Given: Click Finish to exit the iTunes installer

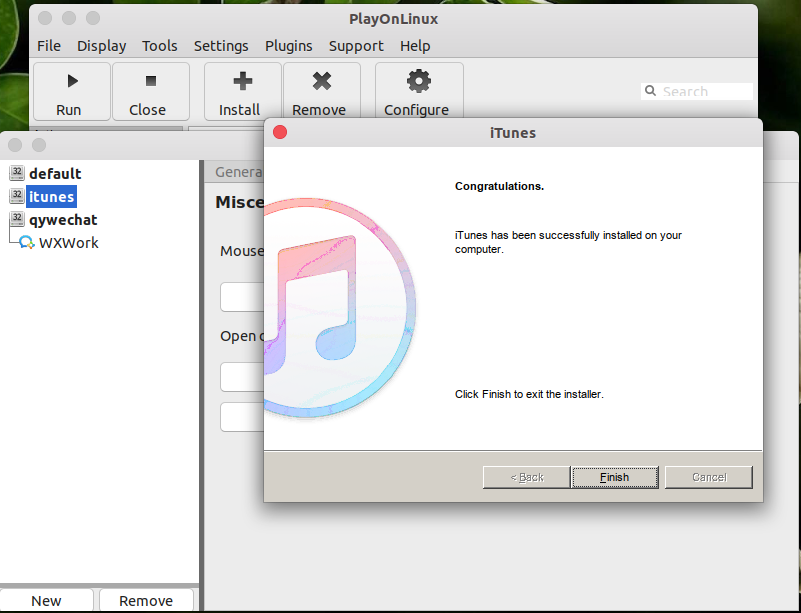Looking at the screenshot, I should tap(615, 477).
